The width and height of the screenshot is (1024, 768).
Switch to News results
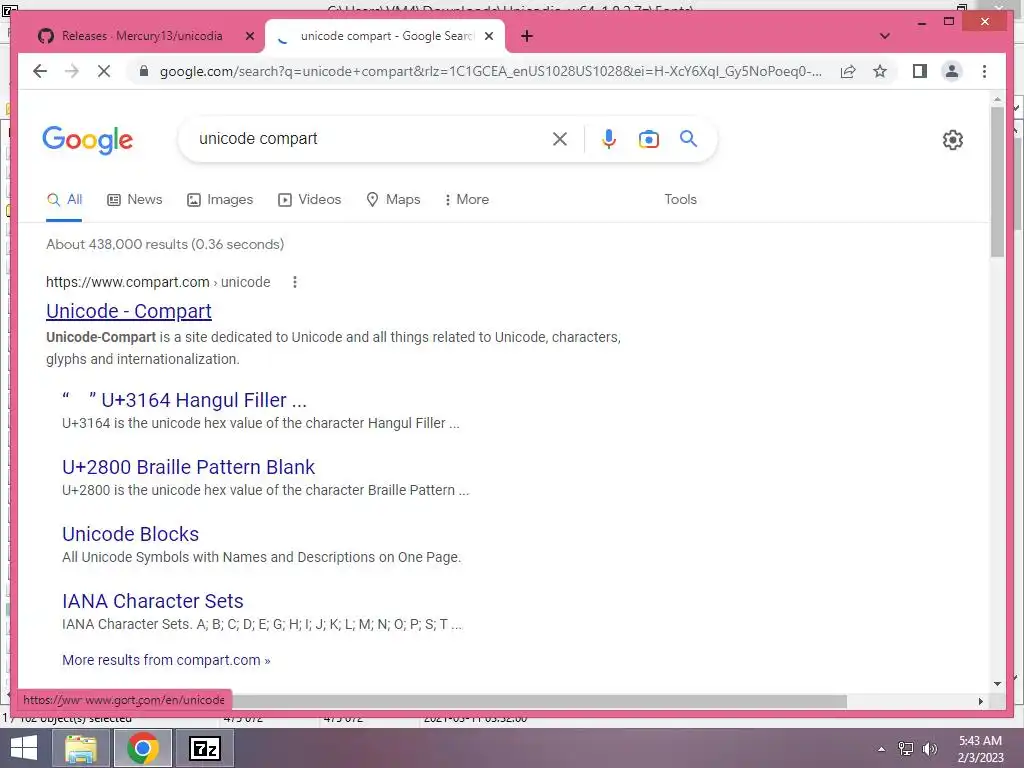135,200
